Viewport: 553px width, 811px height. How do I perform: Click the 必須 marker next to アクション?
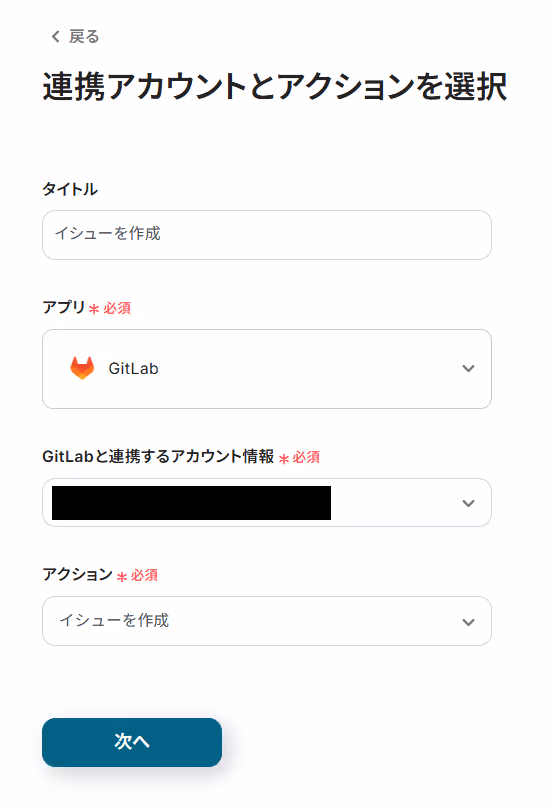(144, 575)
